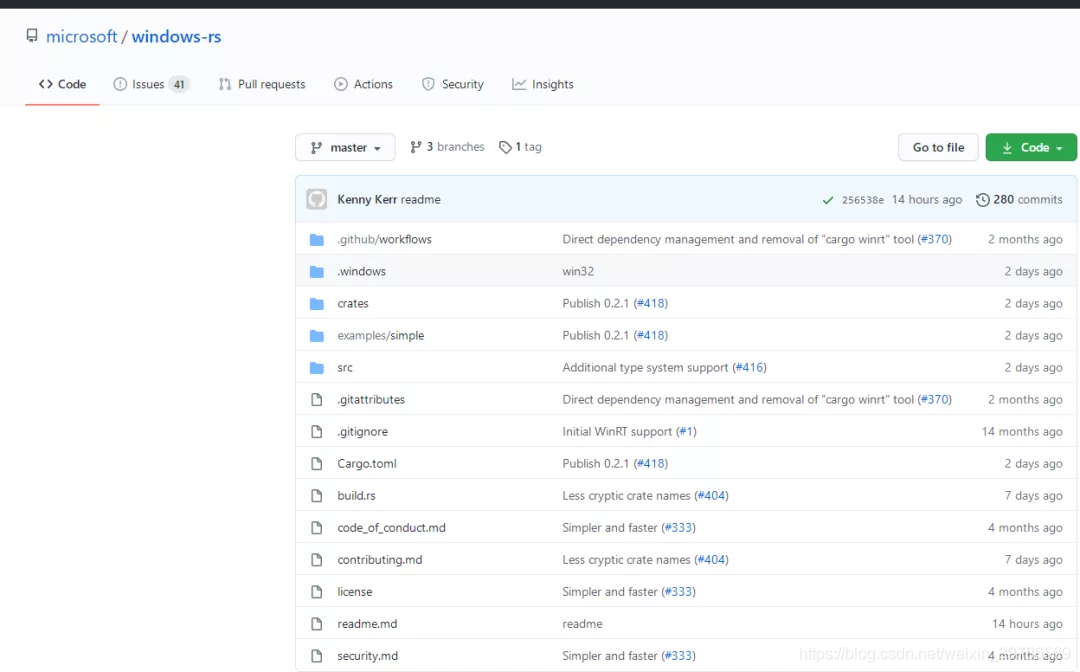Open PR #370 link in .github/workflows row

click(x=935, y=239)
